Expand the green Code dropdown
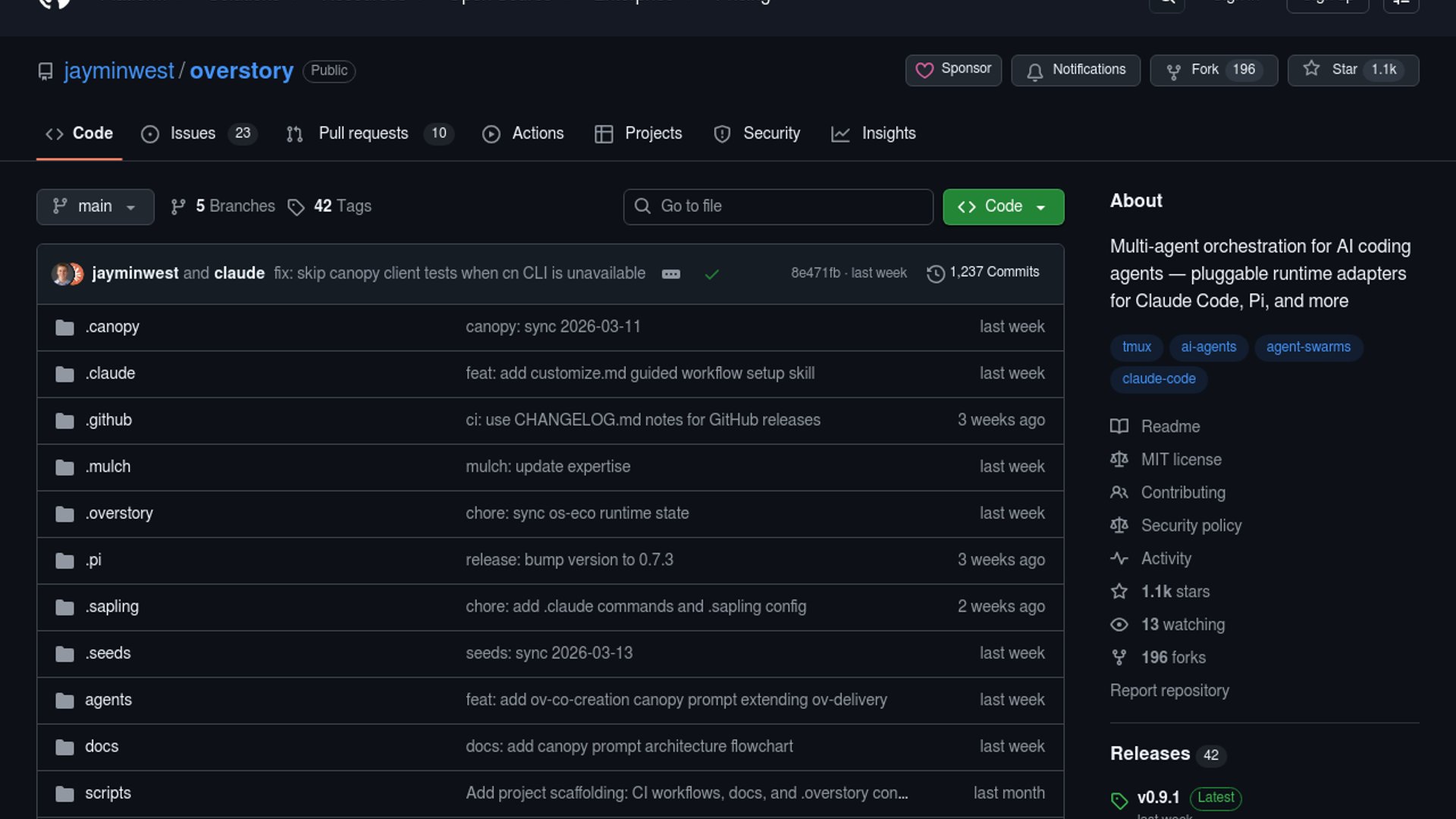Viewport: 1456px width, 819px height. point(1003,206)
